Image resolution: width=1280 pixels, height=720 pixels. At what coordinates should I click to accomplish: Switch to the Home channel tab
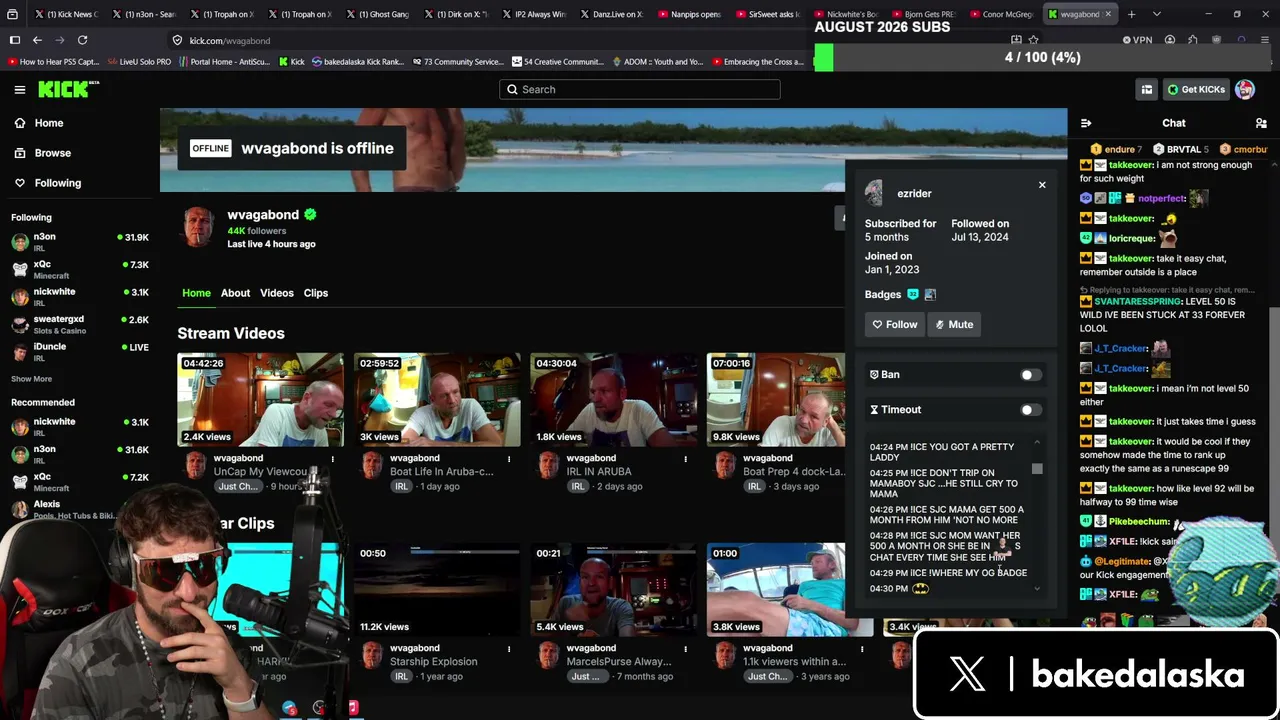click(x=196, y=293)
